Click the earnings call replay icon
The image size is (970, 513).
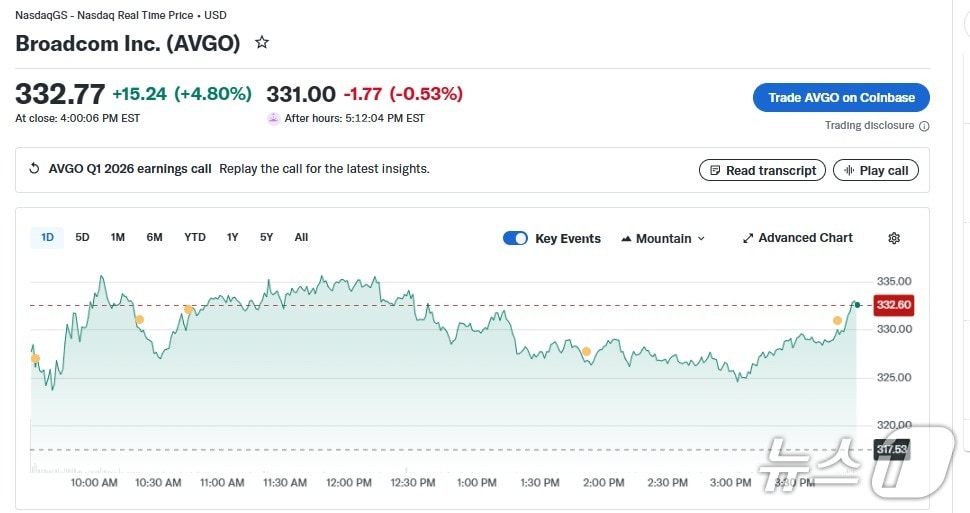coord(34,169)
